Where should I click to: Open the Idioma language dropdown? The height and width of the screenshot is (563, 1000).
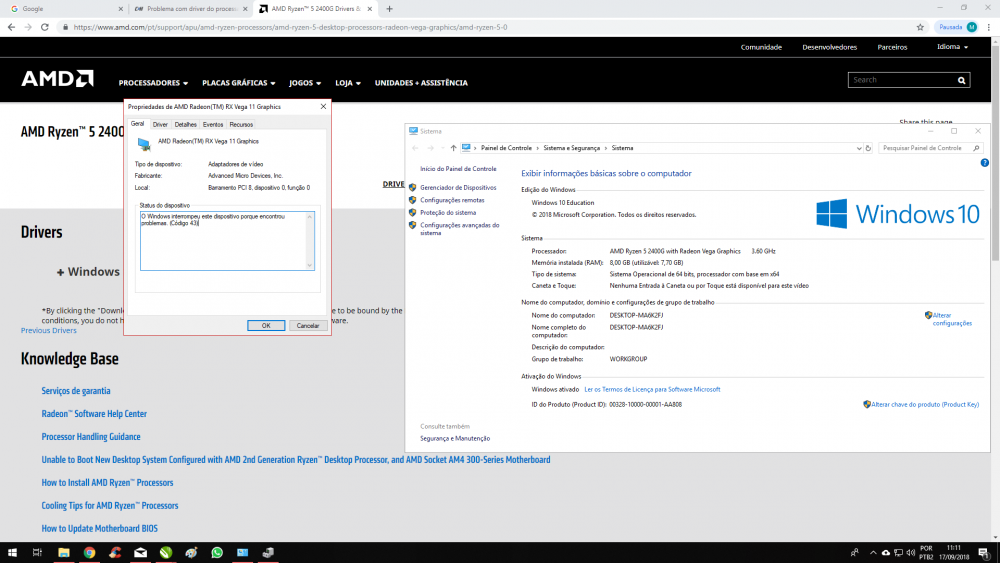tap(952, 47)
